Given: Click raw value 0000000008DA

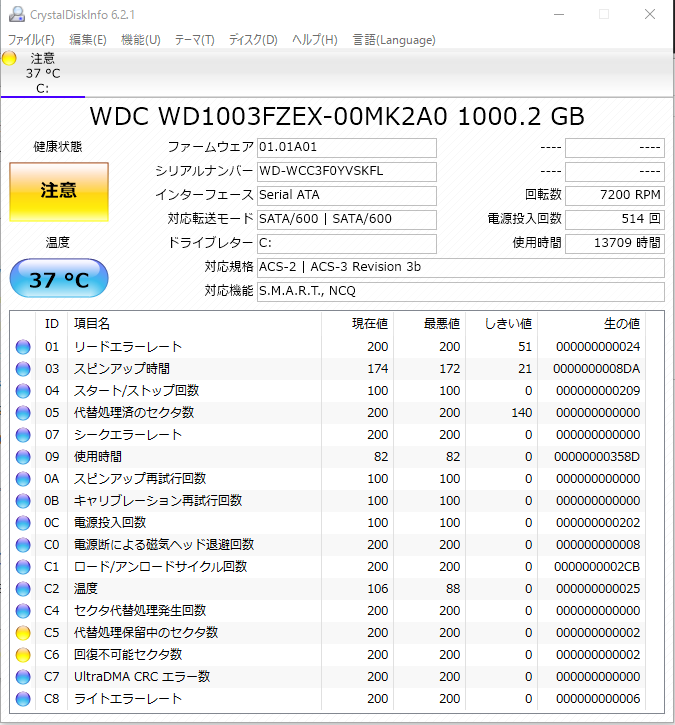Looking at the screenshot, I should click(x=596, y=369).
